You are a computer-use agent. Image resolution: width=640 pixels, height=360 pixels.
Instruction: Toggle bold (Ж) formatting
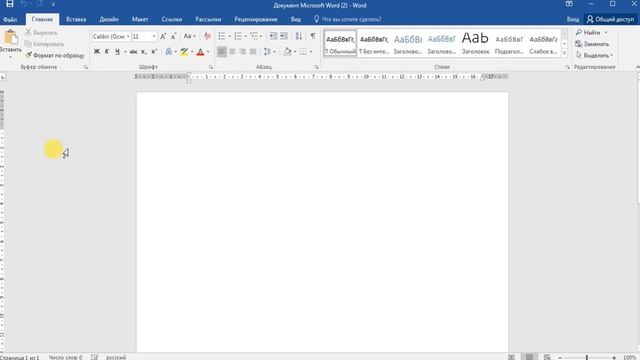97,51
